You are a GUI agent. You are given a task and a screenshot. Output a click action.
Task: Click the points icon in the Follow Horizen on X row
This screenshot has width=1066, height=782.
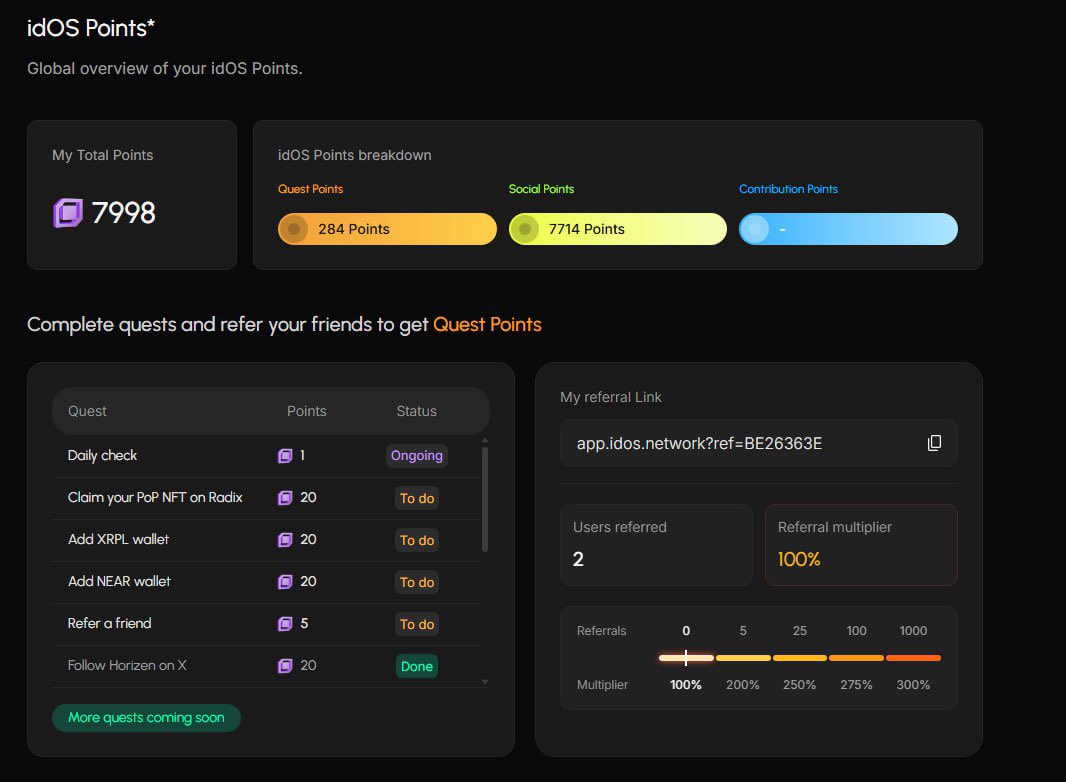pos(285,666)
